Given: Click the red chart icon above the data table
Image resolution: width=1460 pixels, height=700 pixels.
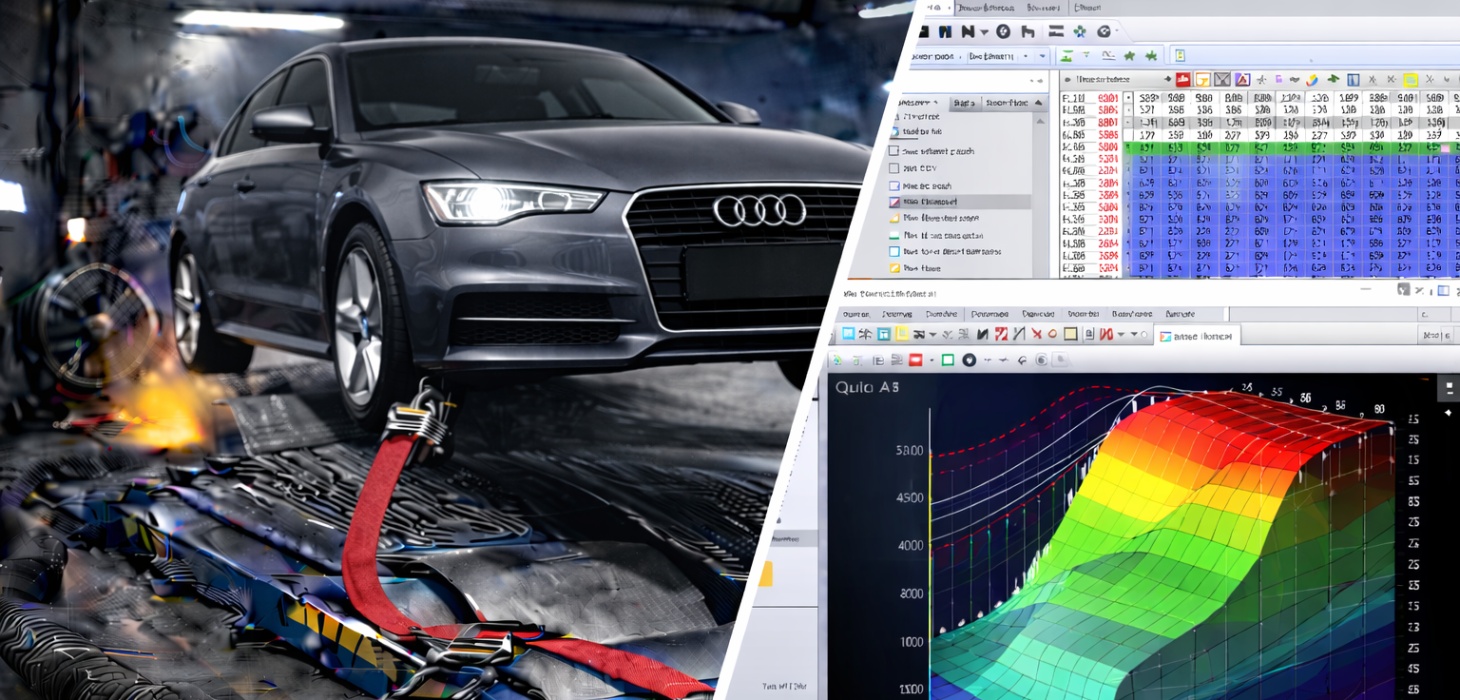Looking at the screenshot, I should click(x=1182, y=80).
